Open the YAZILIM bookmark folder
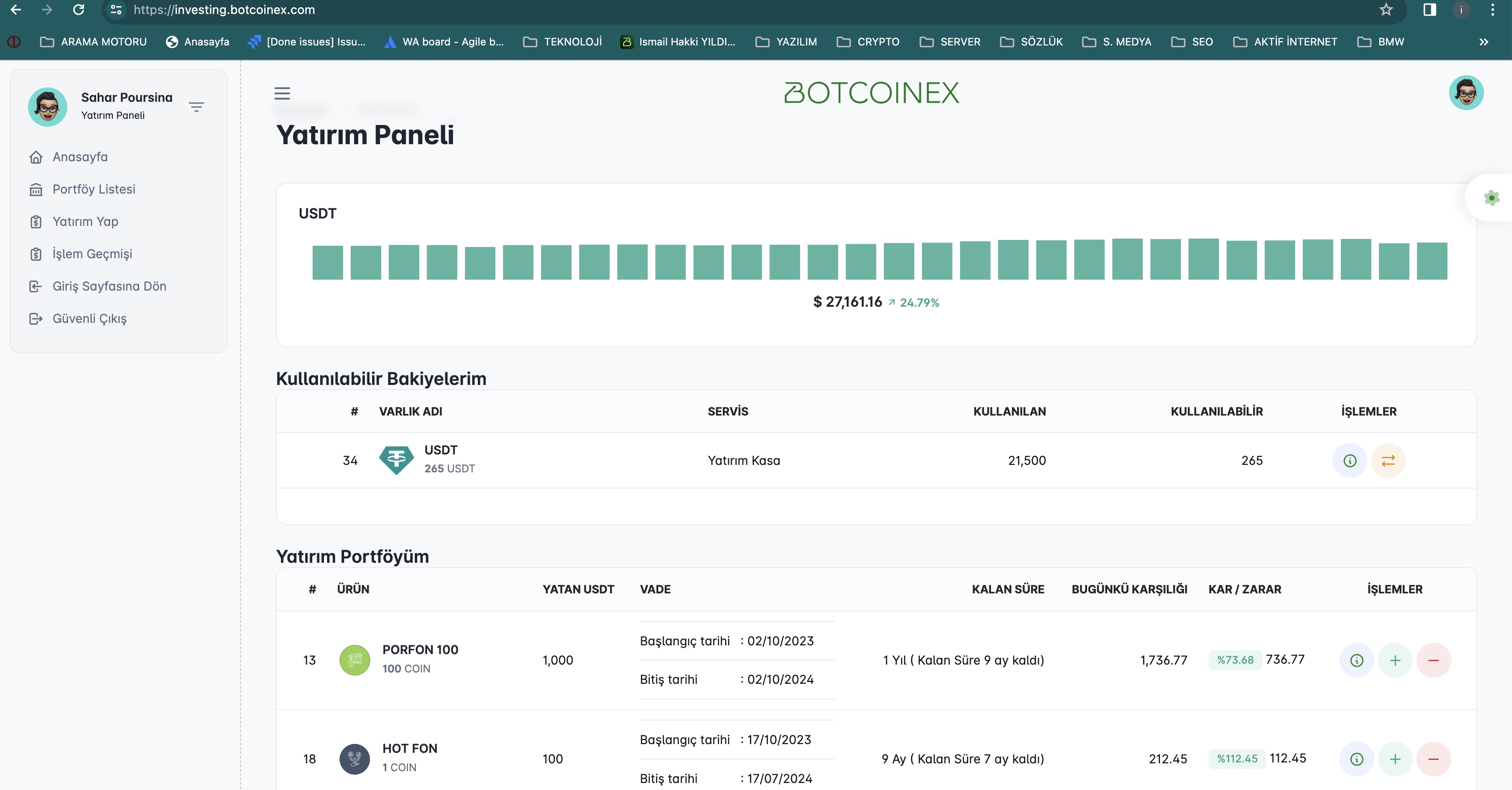Screen dimensions: 1512x790 [x=786, y=42]
